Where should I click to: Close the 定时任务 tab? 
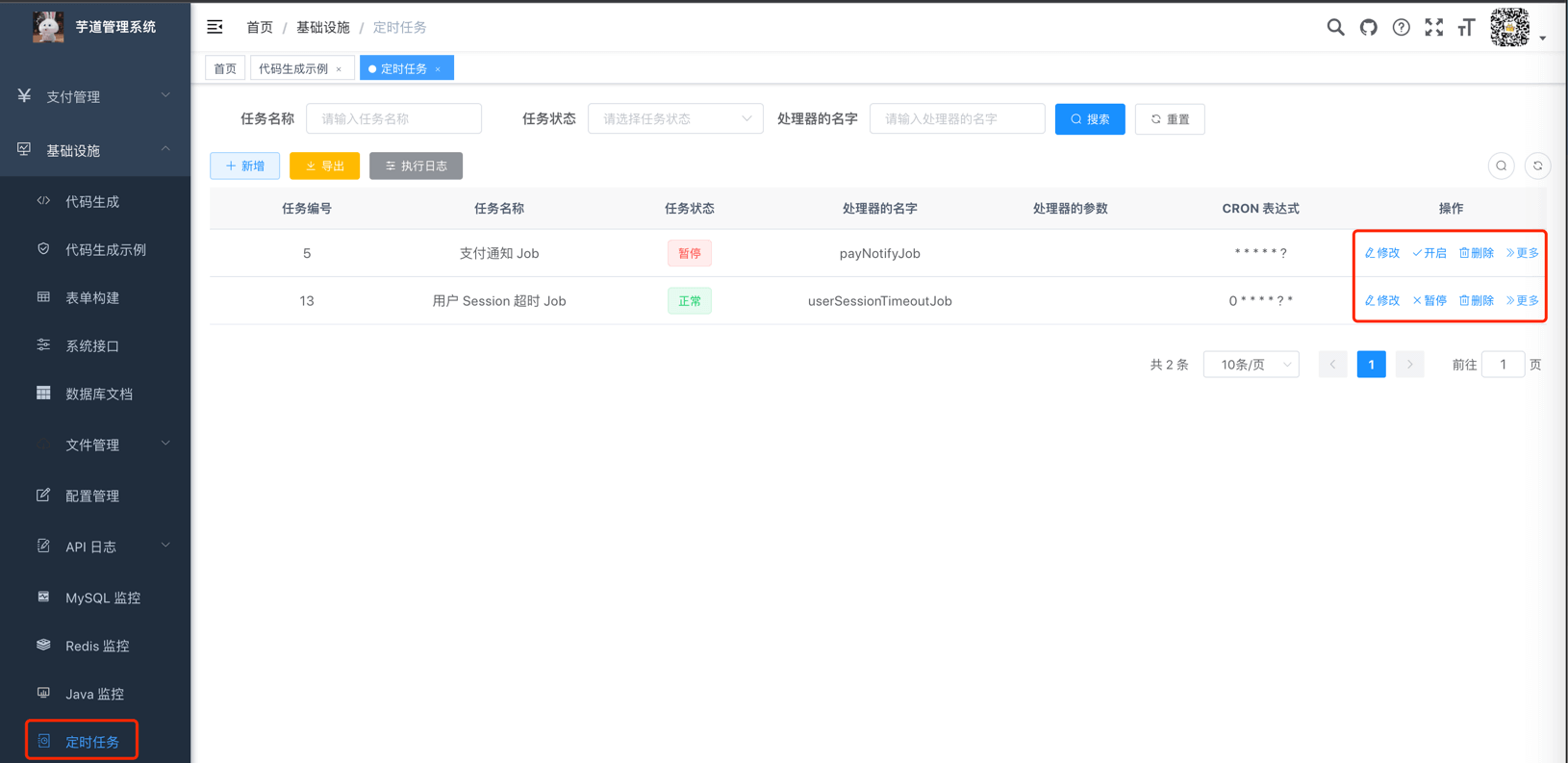(438, 69)
